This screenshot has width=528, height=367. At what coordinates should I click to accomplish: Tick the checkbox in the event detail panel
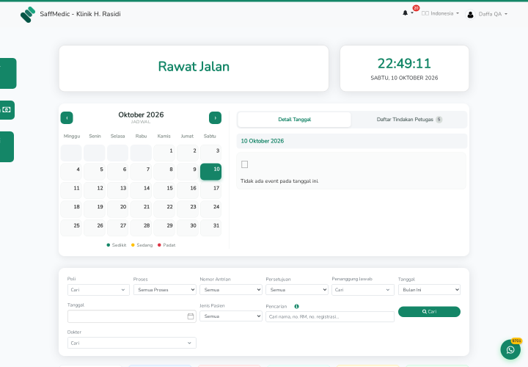pos(244,164)
